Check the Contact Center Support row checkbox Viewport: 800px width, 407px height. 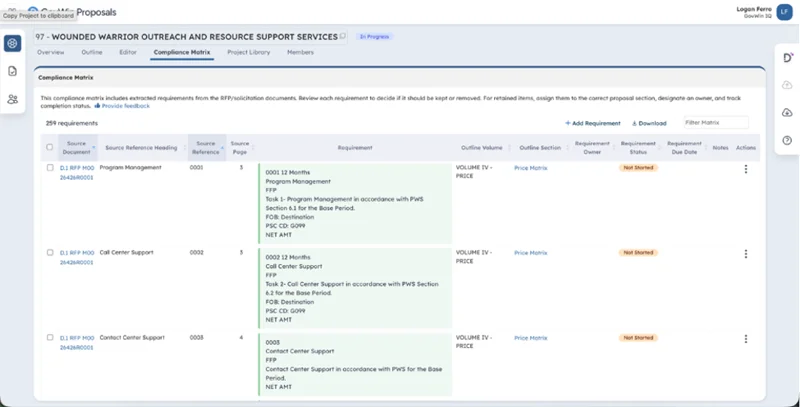coord(50,337)
